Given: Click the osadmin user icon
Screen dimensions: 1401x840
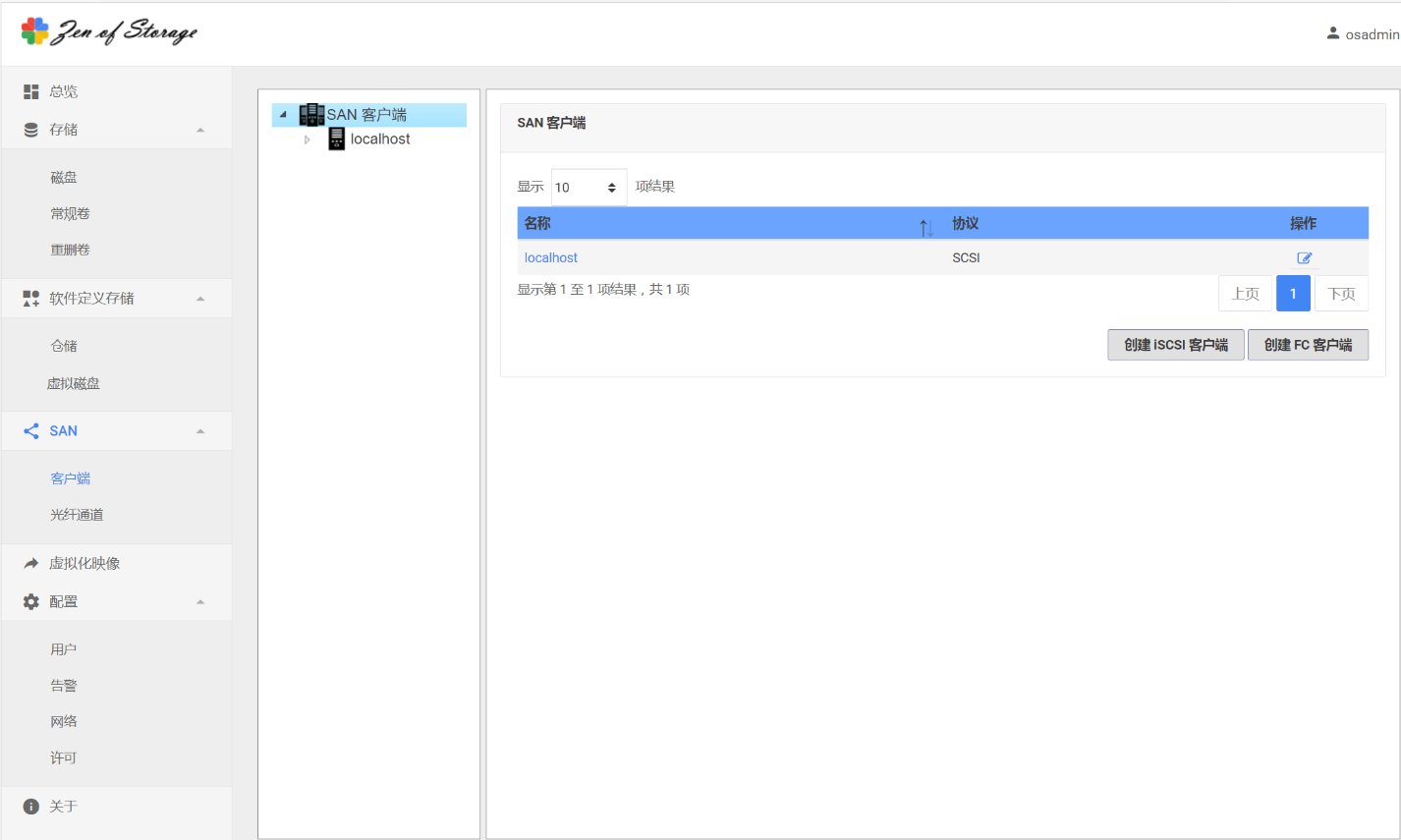Looking at the screenshot, I should pyautogui.click(x=1332, y=33).
